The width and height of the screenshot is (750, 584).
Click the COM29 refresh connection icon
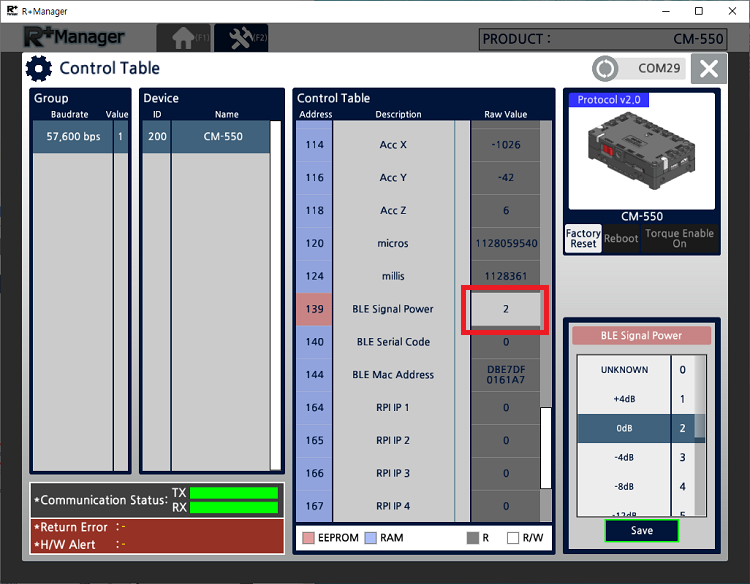(x=605, y=69)
